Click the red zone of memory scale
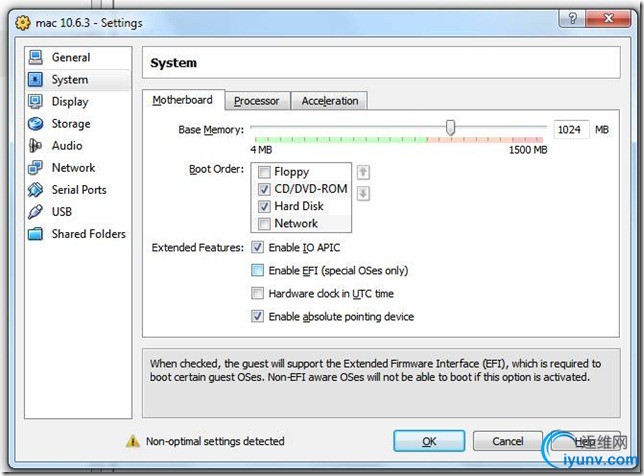 point(527,140)
